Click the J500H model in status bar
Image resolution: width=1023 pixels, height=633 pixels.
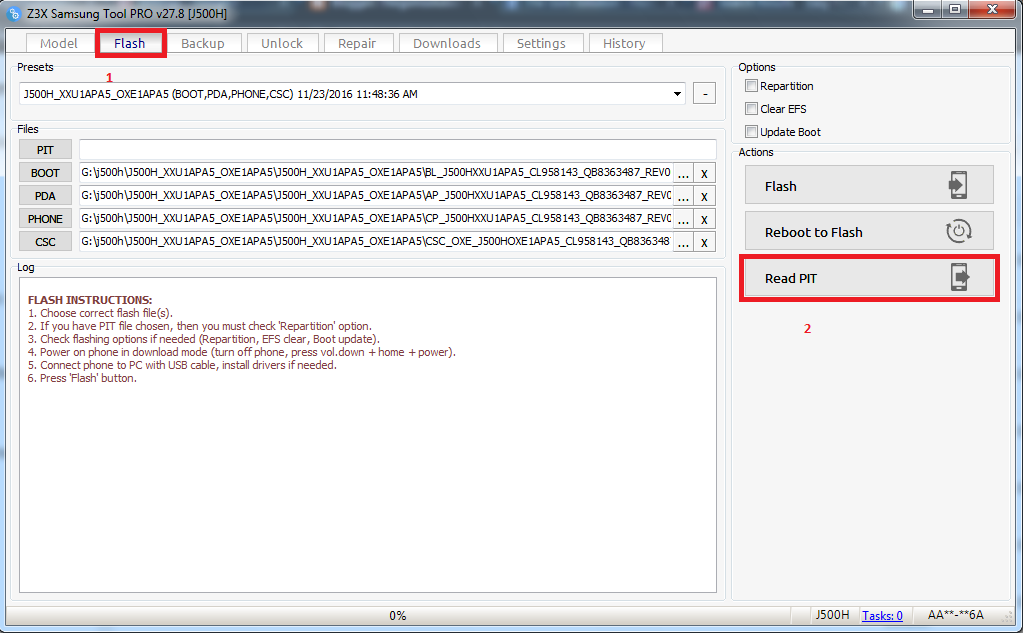pos(832,615)
